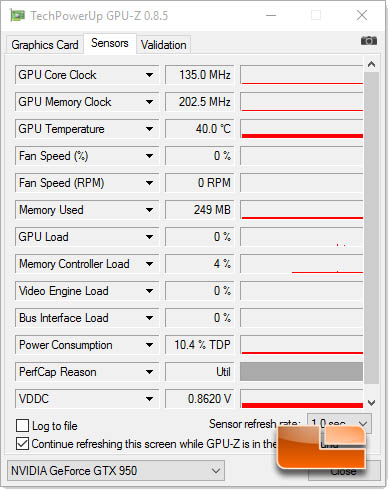Open the NVIDIA GeForce GTX 950 device selector
This screenshot has height=490, width=389.
(116, 471)
